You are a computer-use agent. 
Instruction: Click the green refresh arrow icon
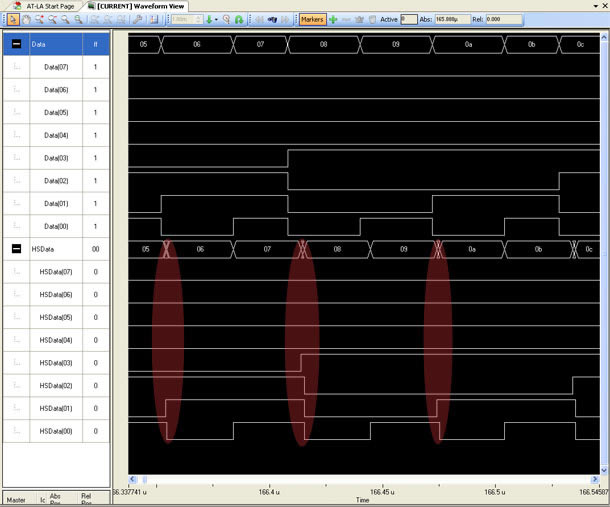pyautogui.click(x=239, y=19)
